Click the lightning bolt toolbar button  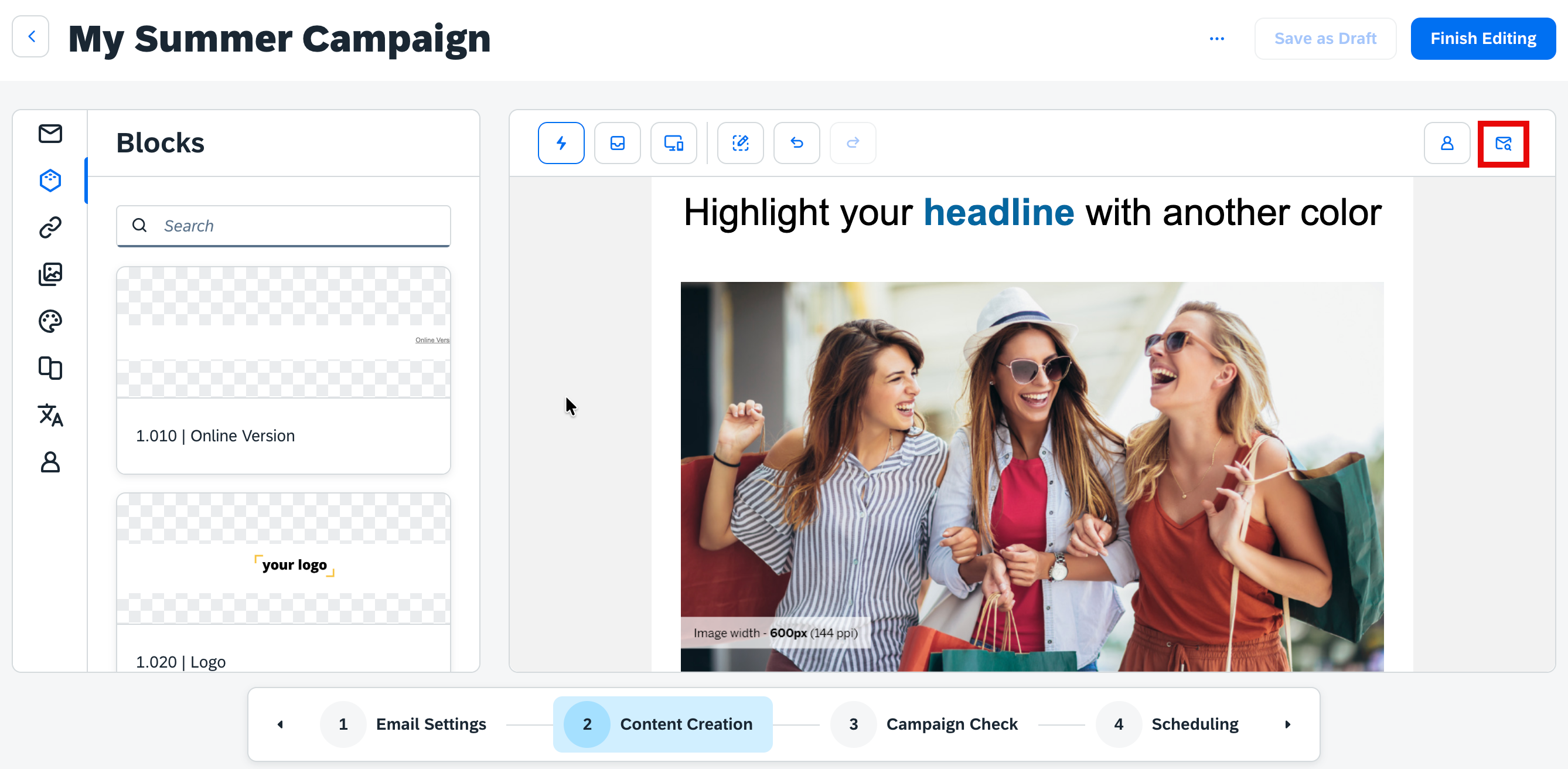(x=561, y=143)
